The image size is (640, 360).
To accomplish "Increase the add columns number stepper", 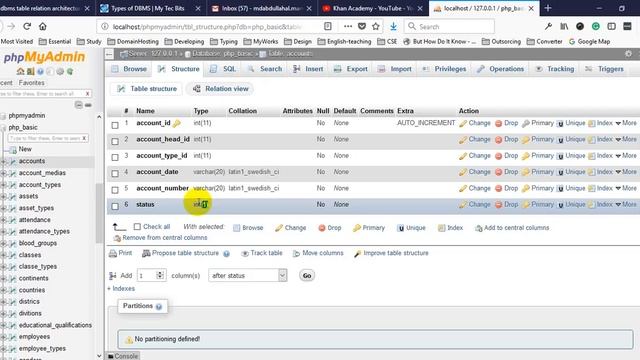I will [x=160, y=273].
